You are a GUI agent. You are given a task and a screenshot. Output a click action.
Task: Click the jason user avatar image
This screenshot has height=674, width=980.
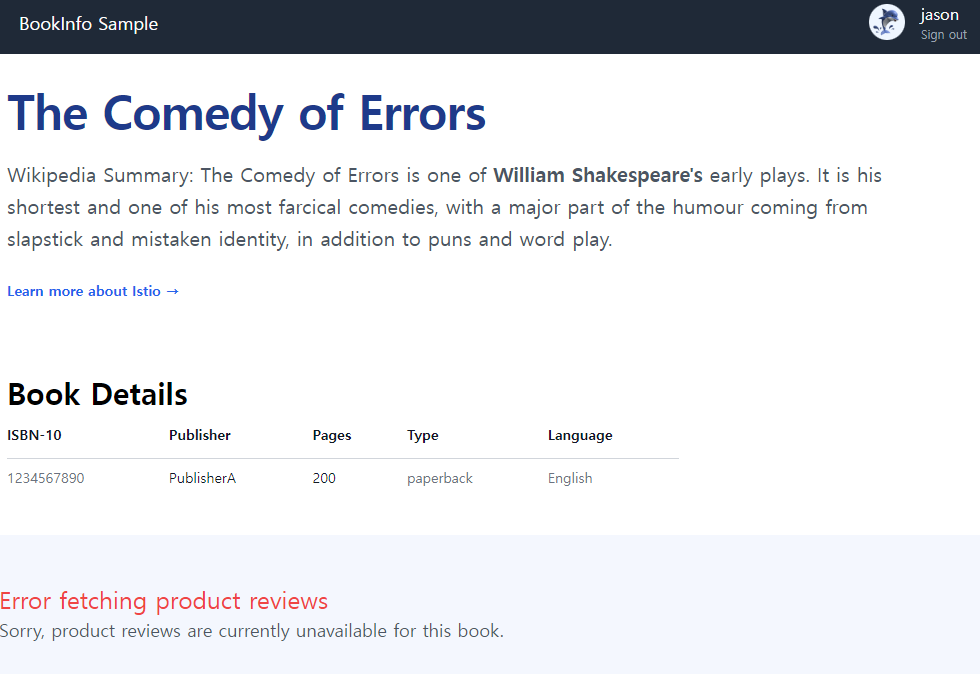tap(886, 23)
